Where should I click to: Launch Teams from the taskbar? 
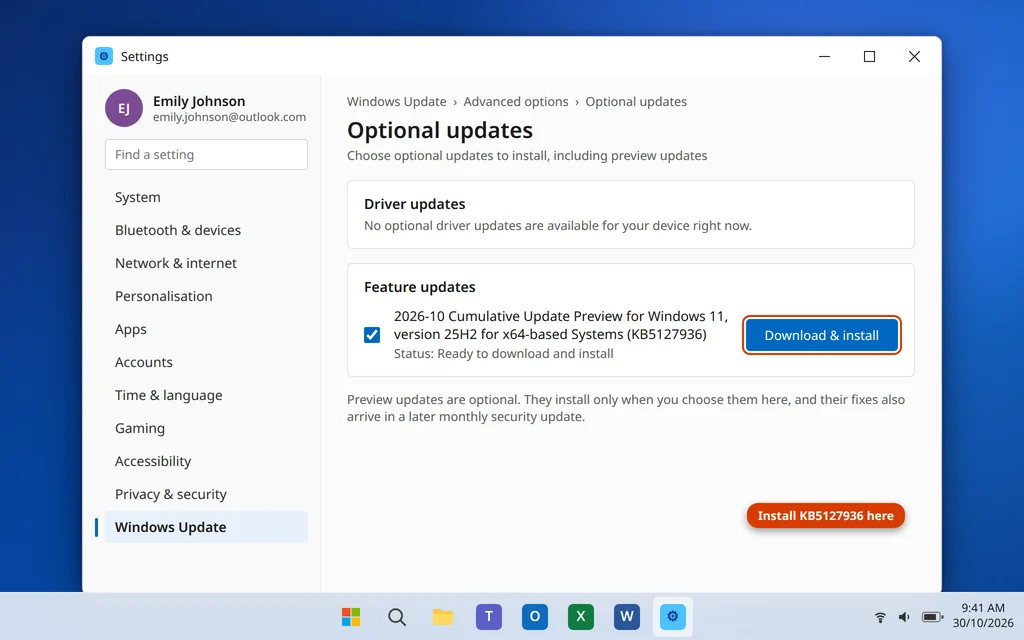(x=488, y=616)
